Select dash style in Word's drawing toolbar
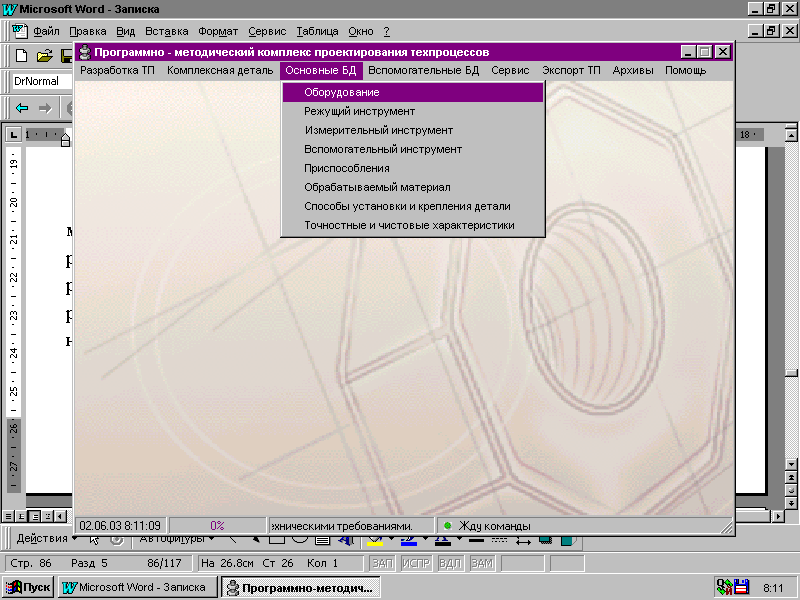Viewport: 800px width, 600px height. [499, 540]
